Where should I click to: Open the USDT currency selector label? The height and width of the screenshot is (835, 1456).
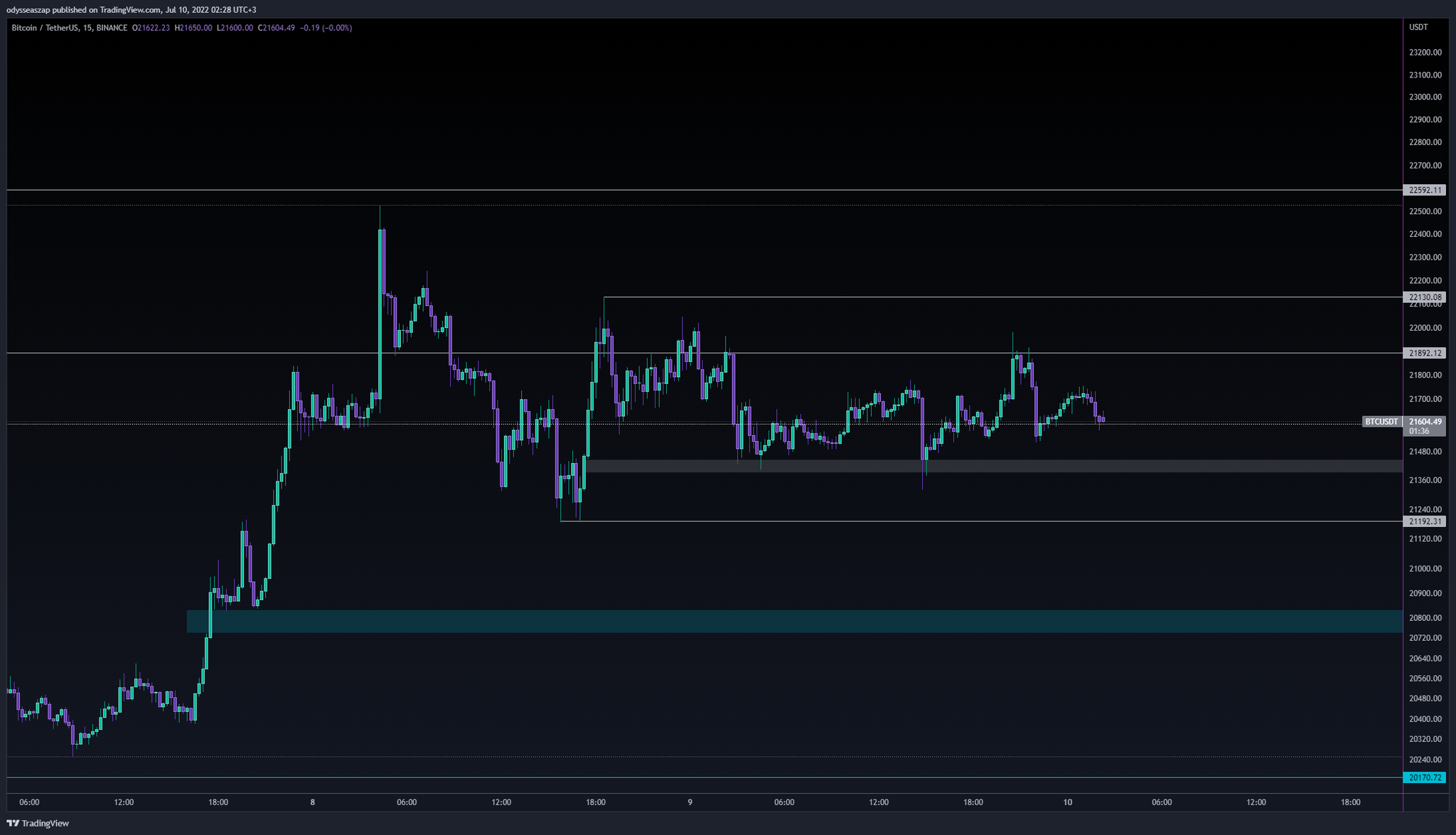pyautogui.click(x=1418, y=28)
